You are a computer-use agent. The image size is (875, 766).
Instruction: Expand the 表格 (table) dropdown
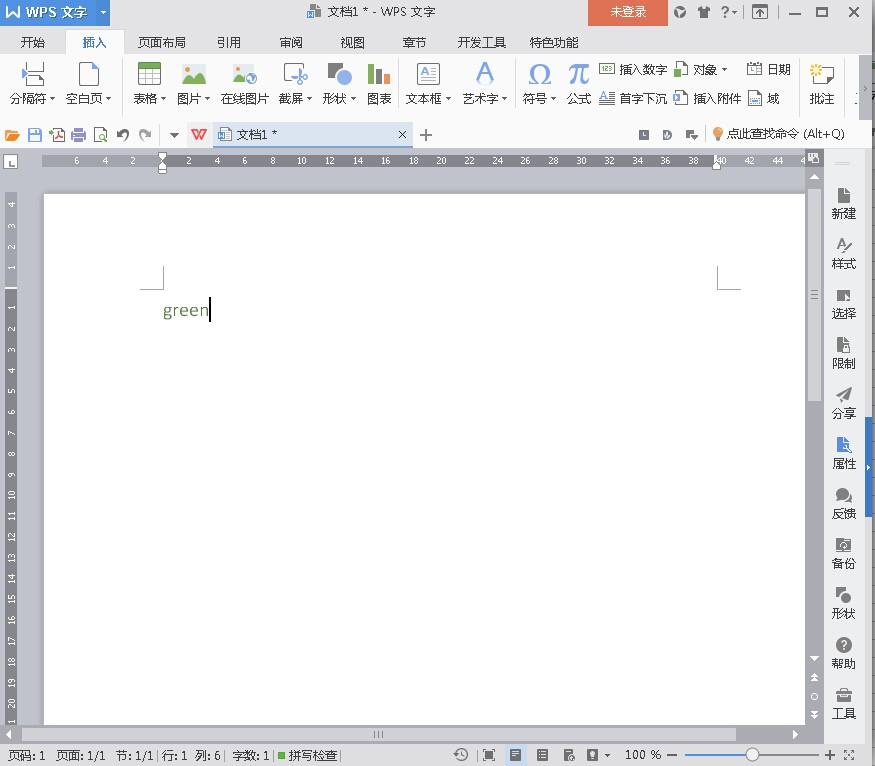coord(150,99)
